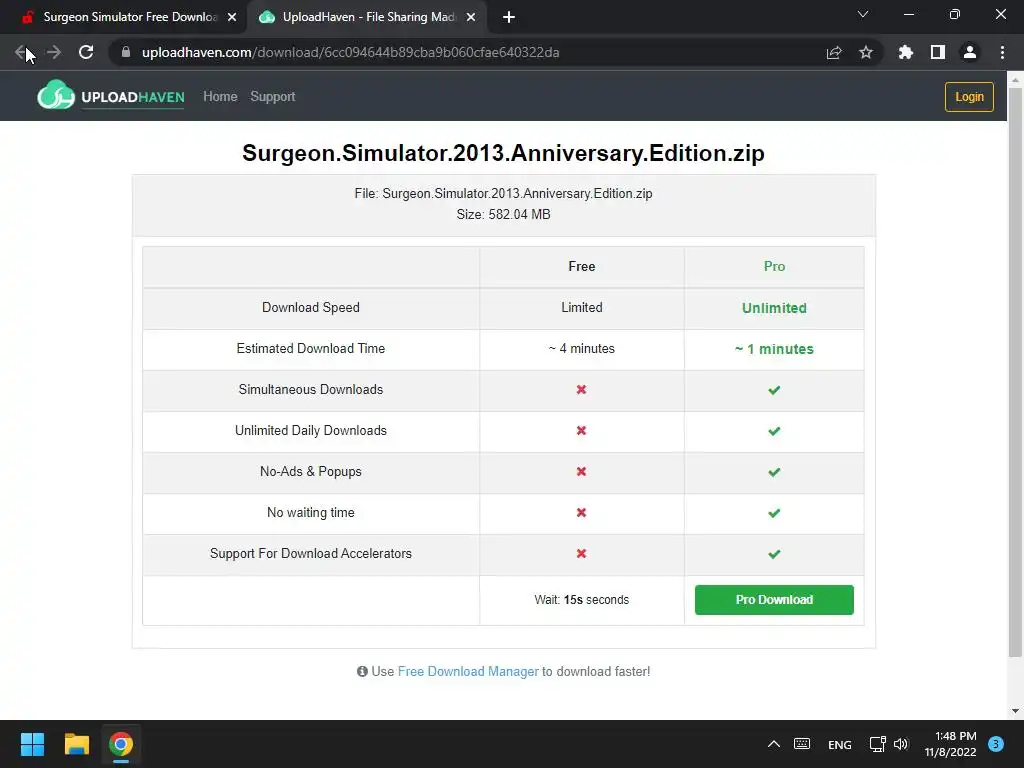Open a new browser tab
This screenshot has width=1024, height=768.
coord(509,18)
